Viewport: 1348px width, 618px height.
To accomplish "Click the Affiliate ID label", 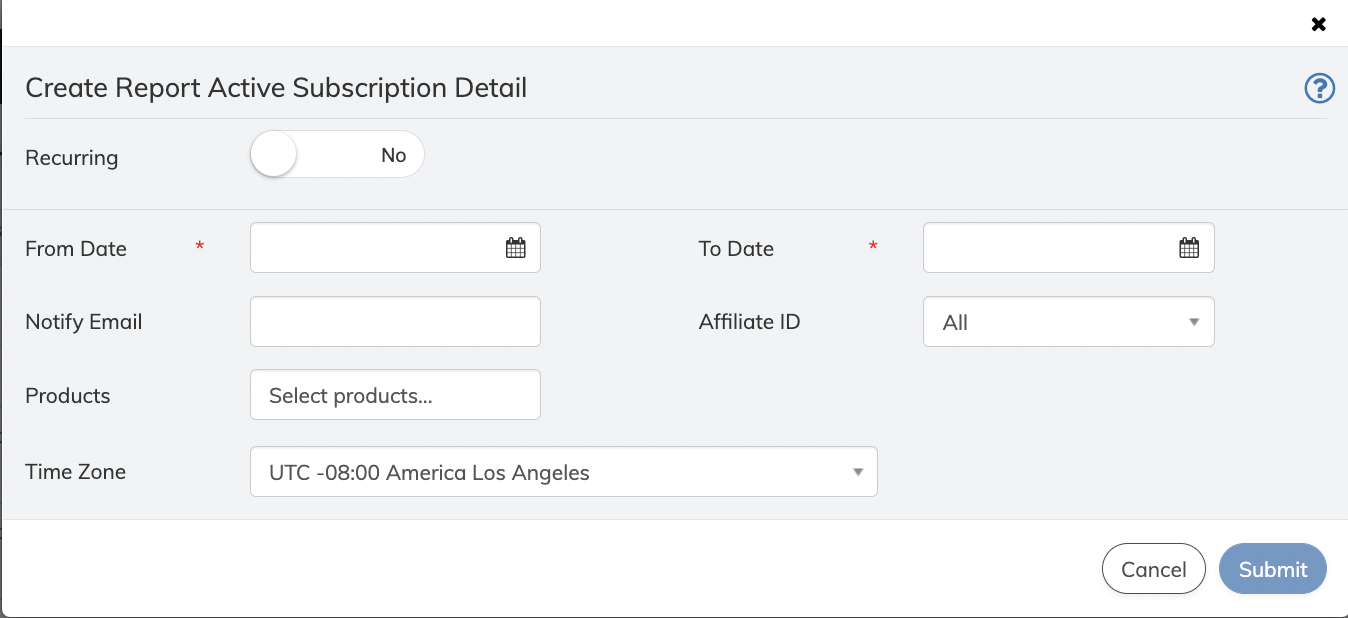I will 750,322.
